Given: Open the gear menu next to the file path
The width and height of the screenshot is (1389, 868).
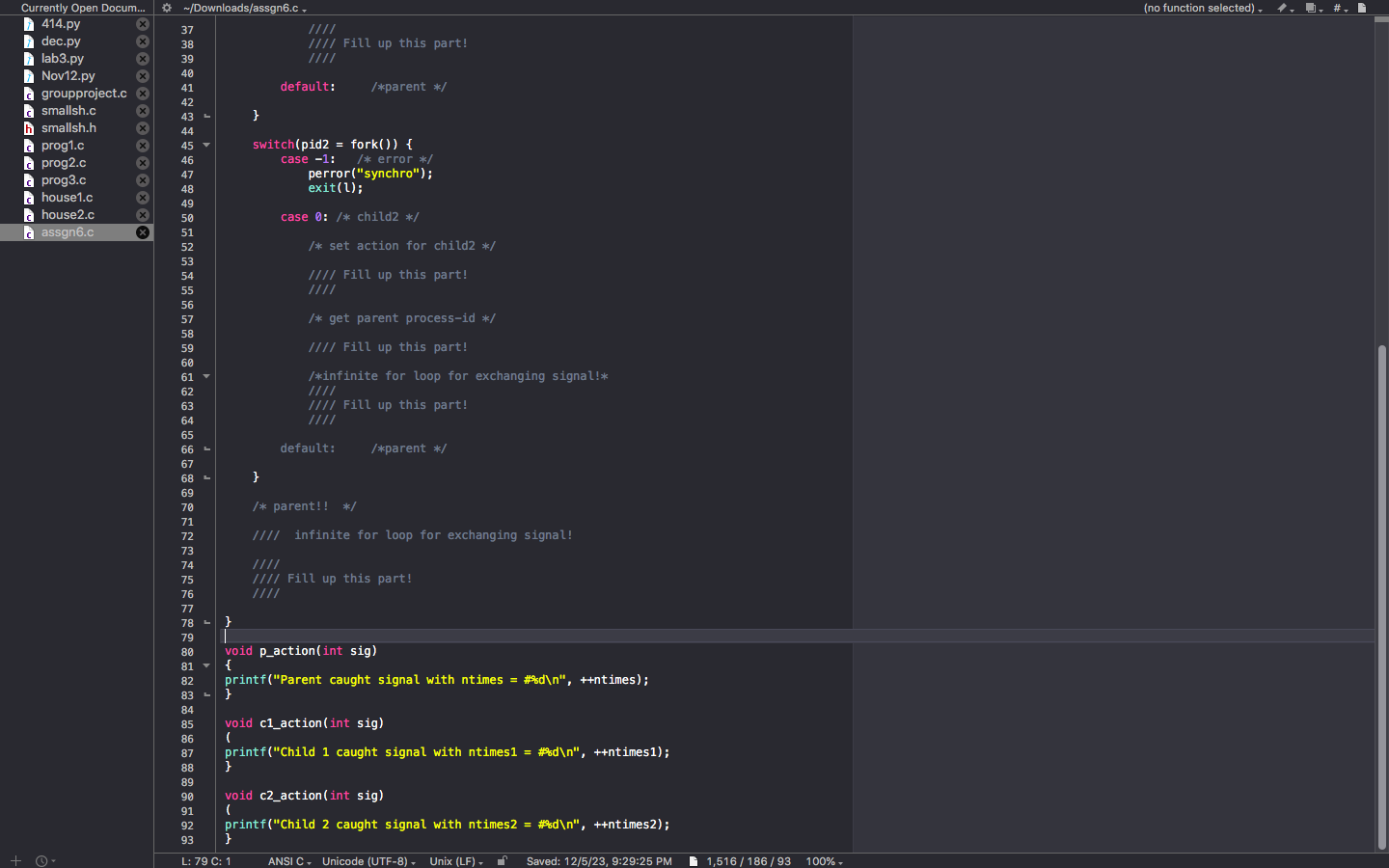Looking at the screenshot, I should (164, 7).
